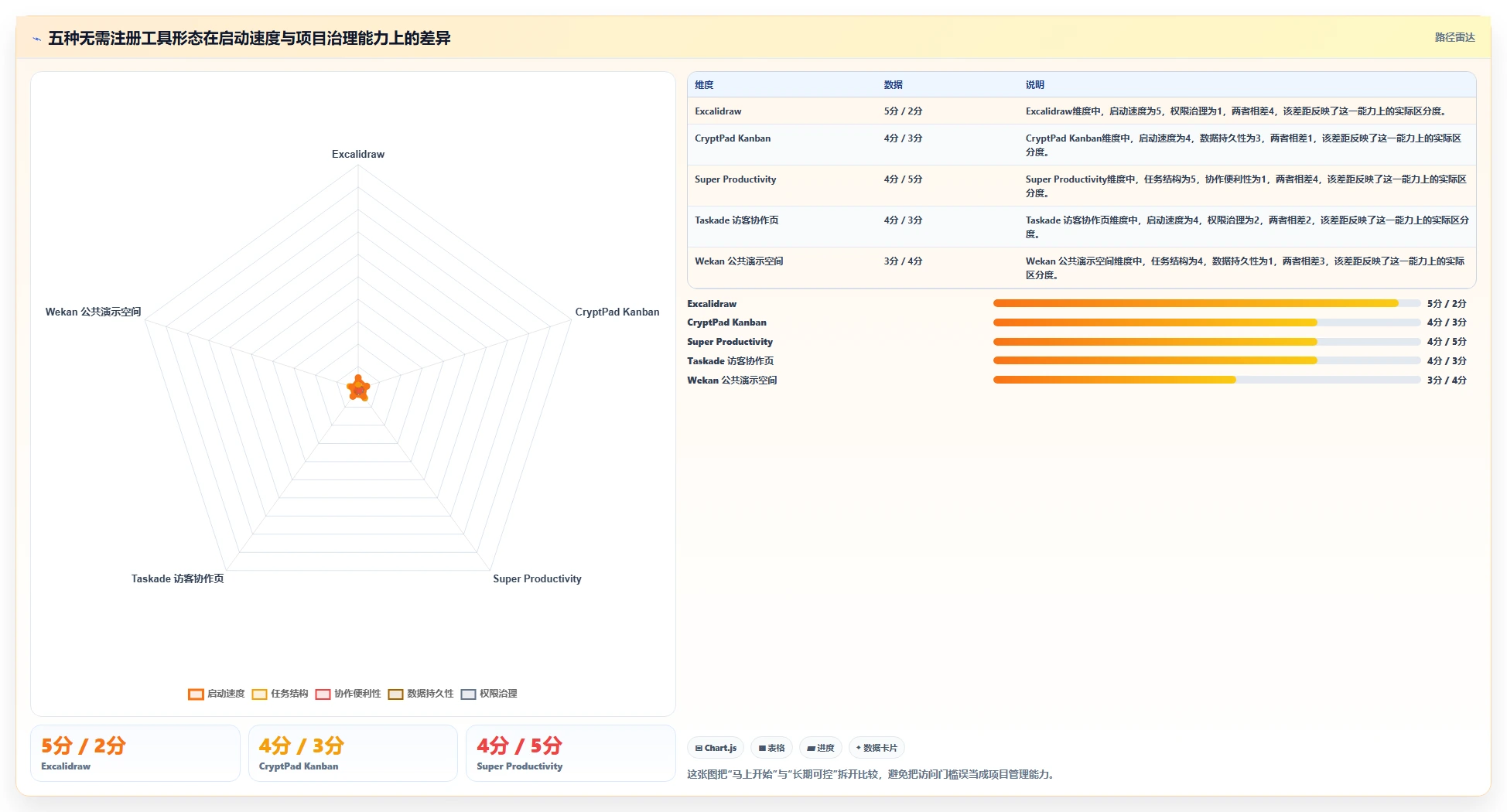
Task: Select the 说明 column header
Action: [x=1035, y=85]
